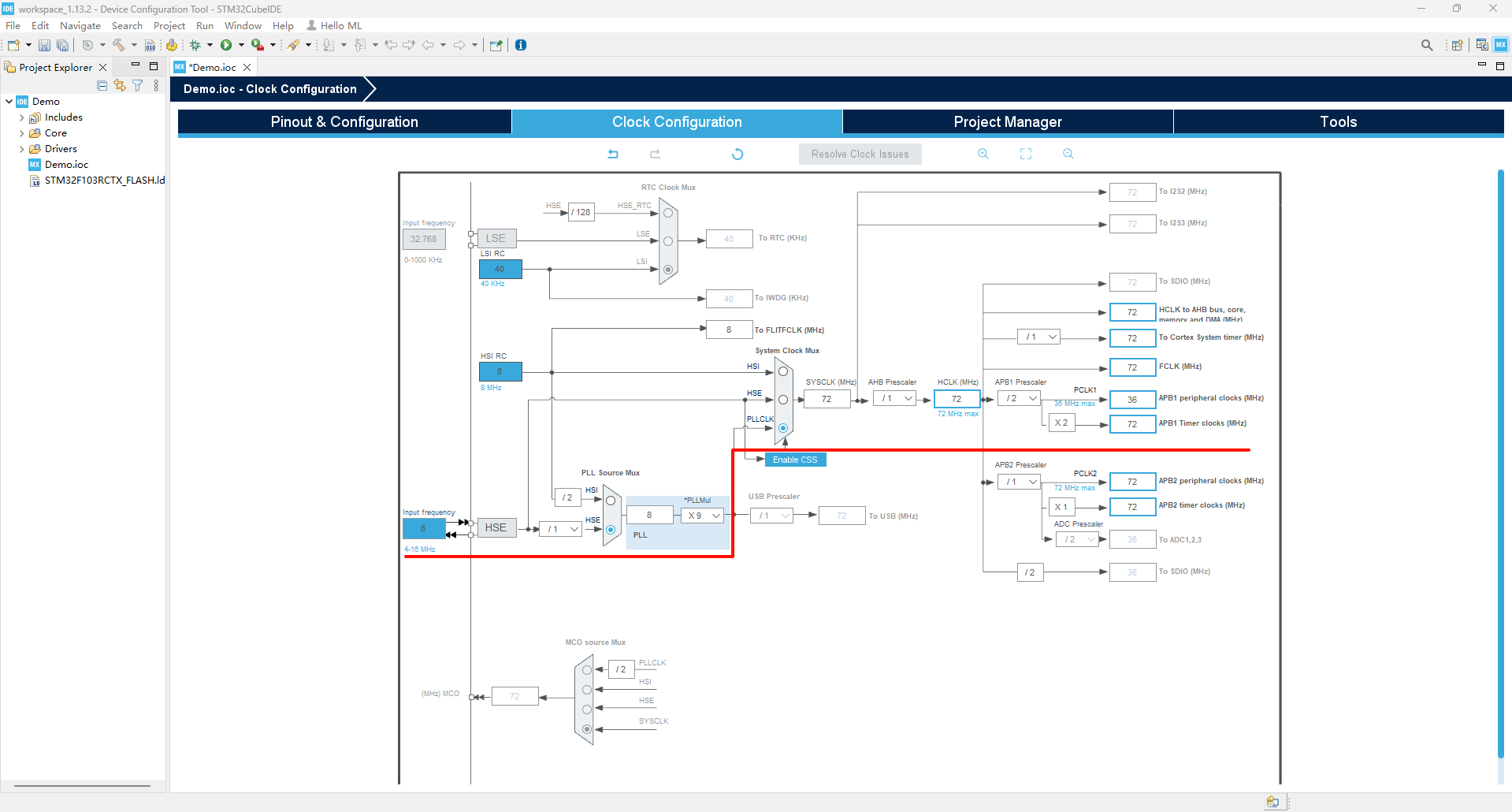Image resolution: width=1512 pixels, height=812 pixels.
Task: Open the APB2 Prescaler dropdown
Action: click(x=1019, y=482)
